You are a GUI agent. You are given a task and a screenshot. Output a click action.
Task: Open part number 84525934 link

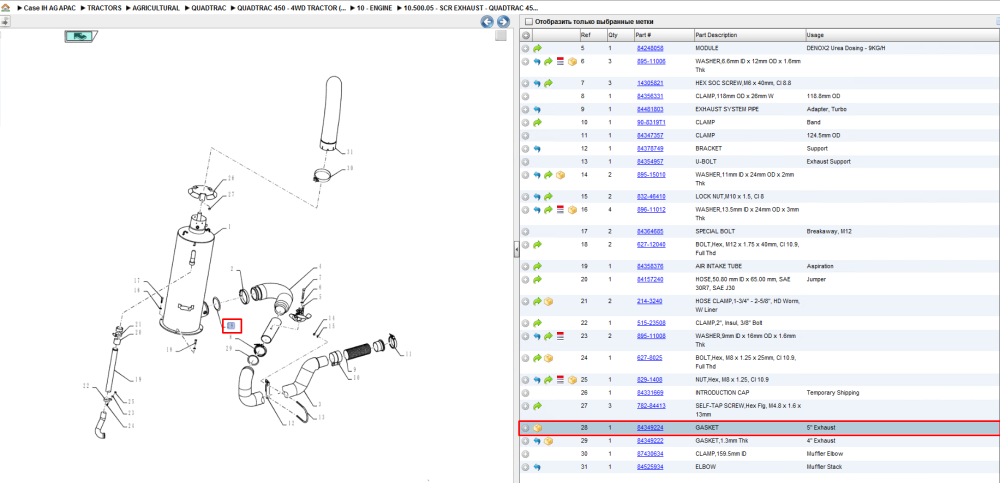coord(650,466)
